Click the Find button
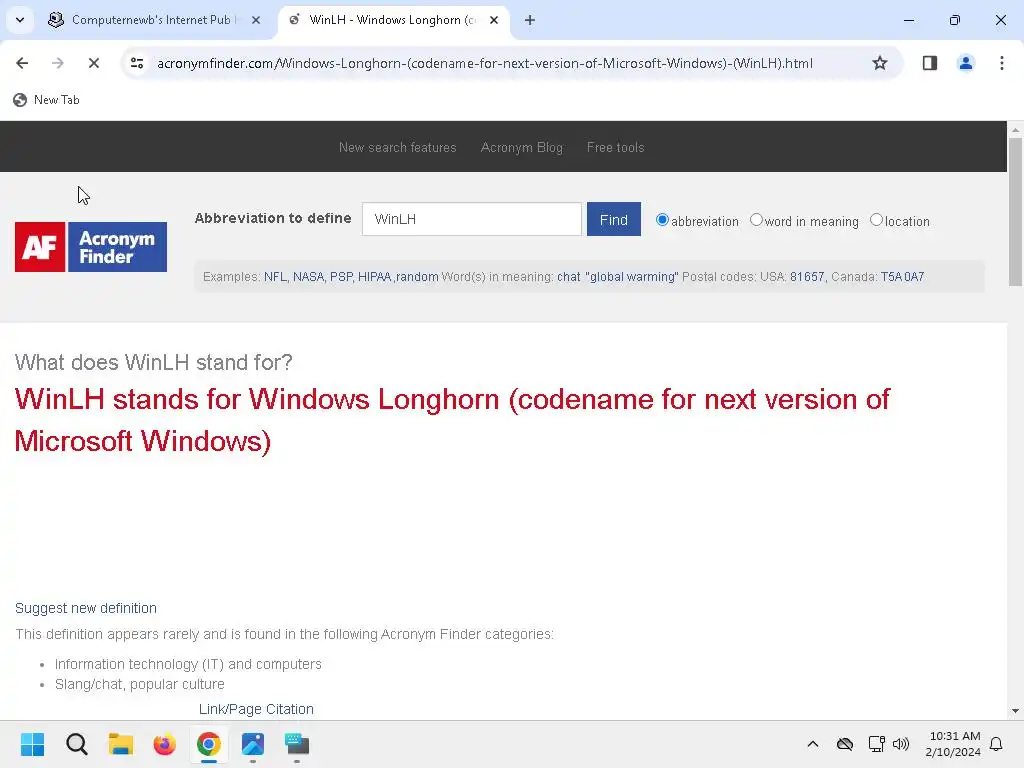The height and width of the screenshot is (768, 1024). [613, 219]
